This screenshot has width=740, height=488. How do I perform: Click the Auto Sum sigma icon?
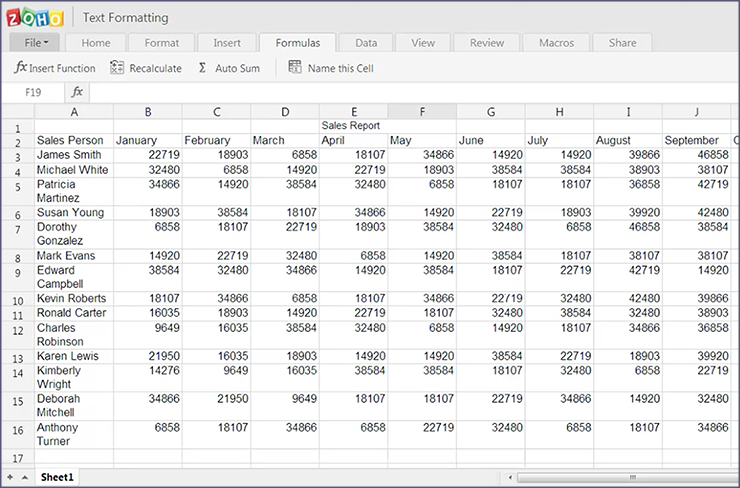click(203, 68)
